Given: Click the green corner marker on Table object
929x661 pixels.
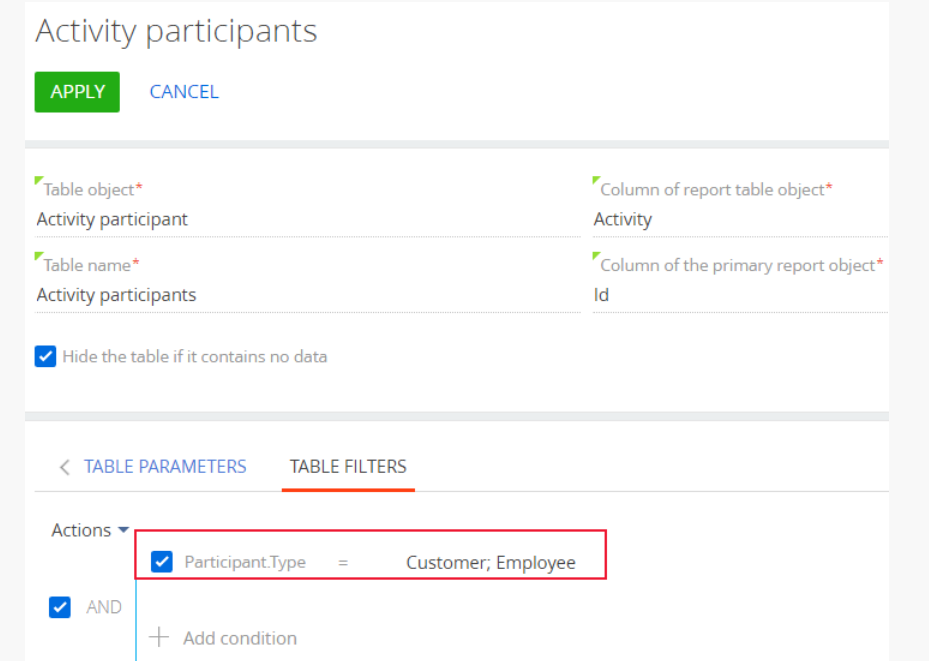Looking at the screenshot, I should point(39,180).
